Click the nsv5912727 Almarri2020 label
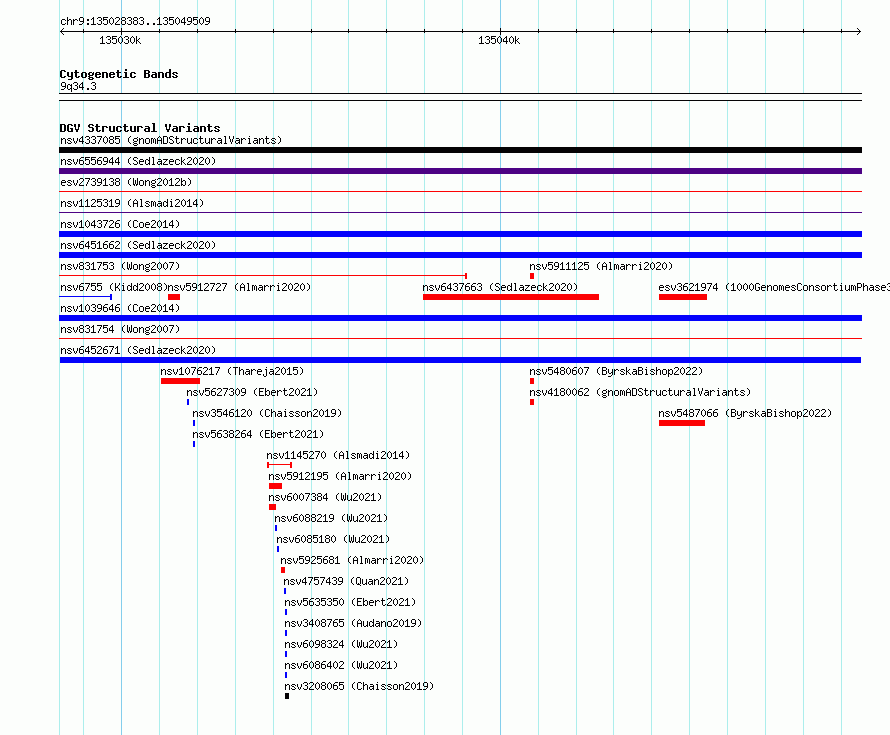The image size is (890, 735). (x=240, y=287)
